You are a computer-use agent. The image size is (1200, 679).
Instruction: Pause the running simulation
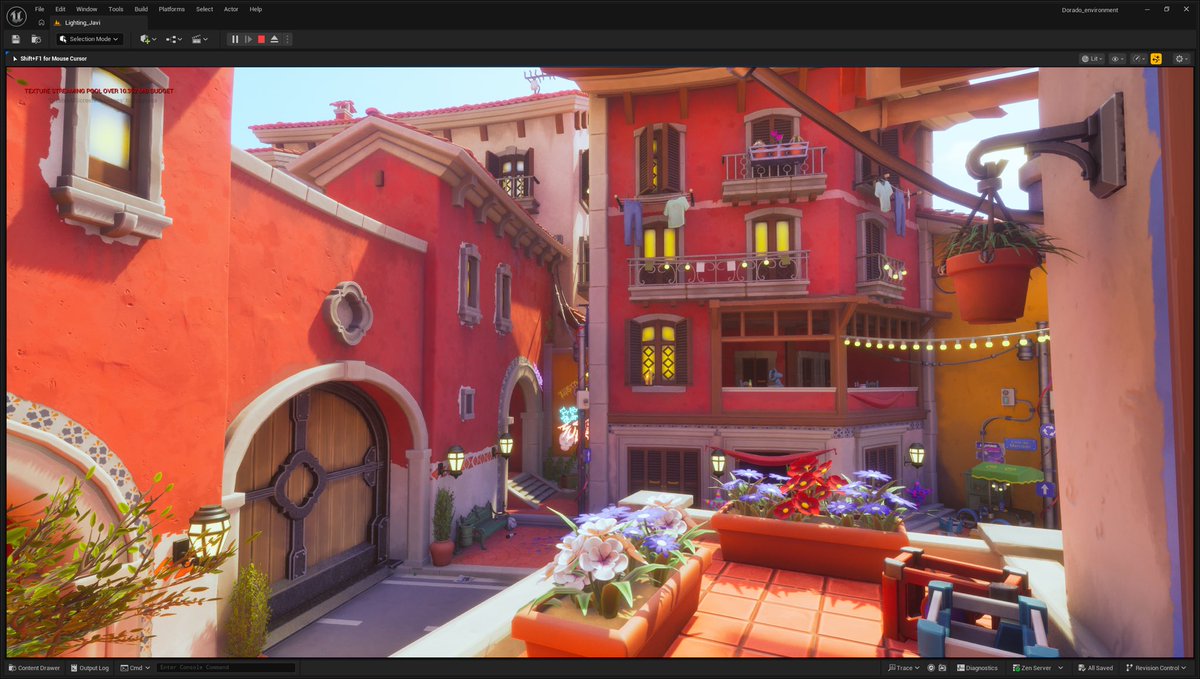coord(235,39)
